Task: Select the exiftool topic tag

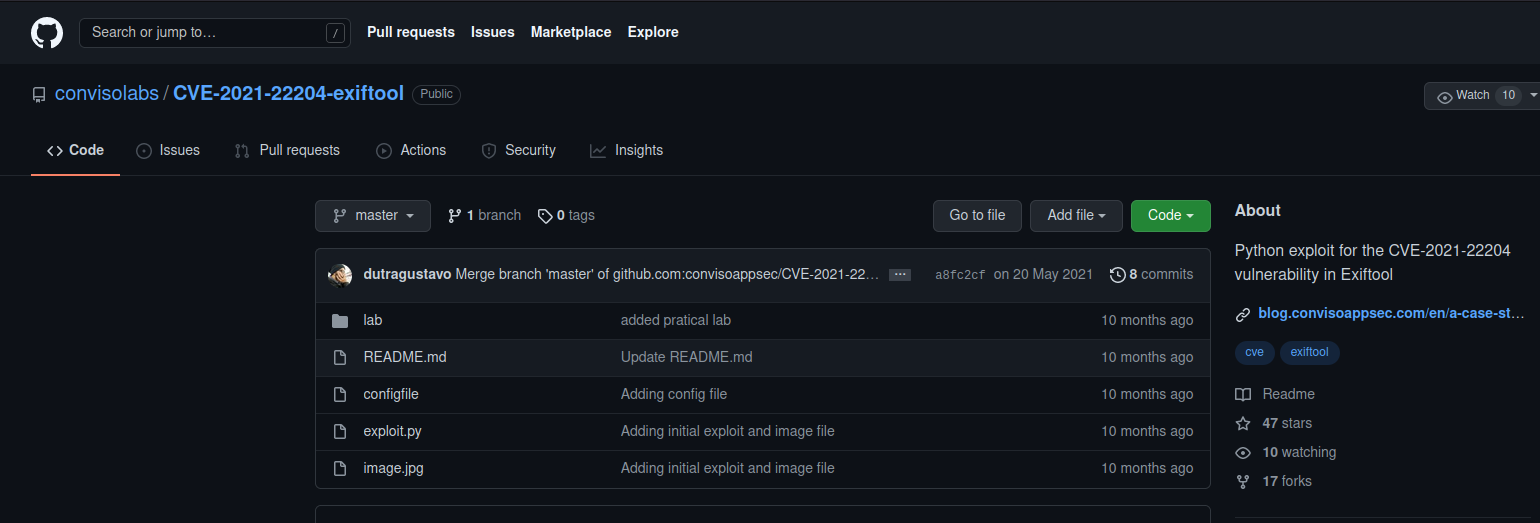Action: [1309, 352]
